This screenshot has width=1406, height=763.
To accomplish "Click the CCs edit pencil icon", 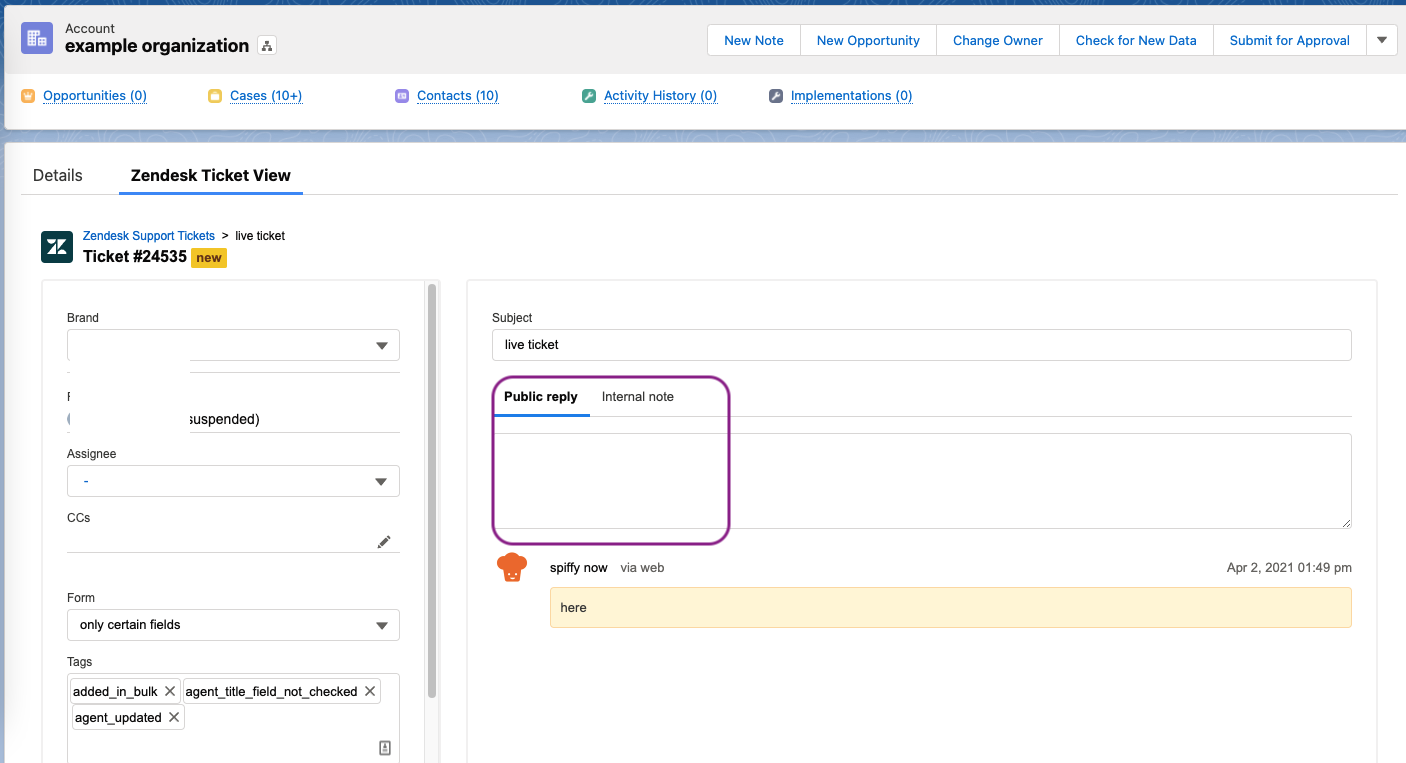I will (384, 542).
